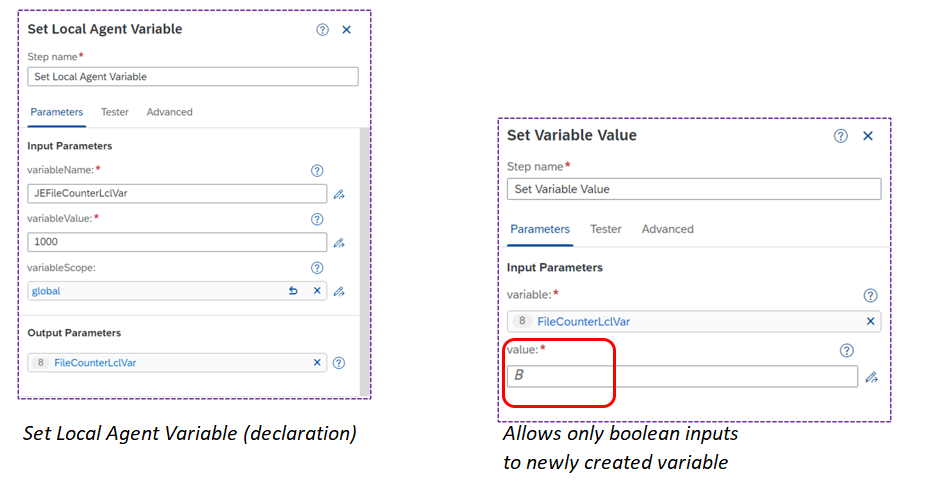Show help for the value parameter

847,351
